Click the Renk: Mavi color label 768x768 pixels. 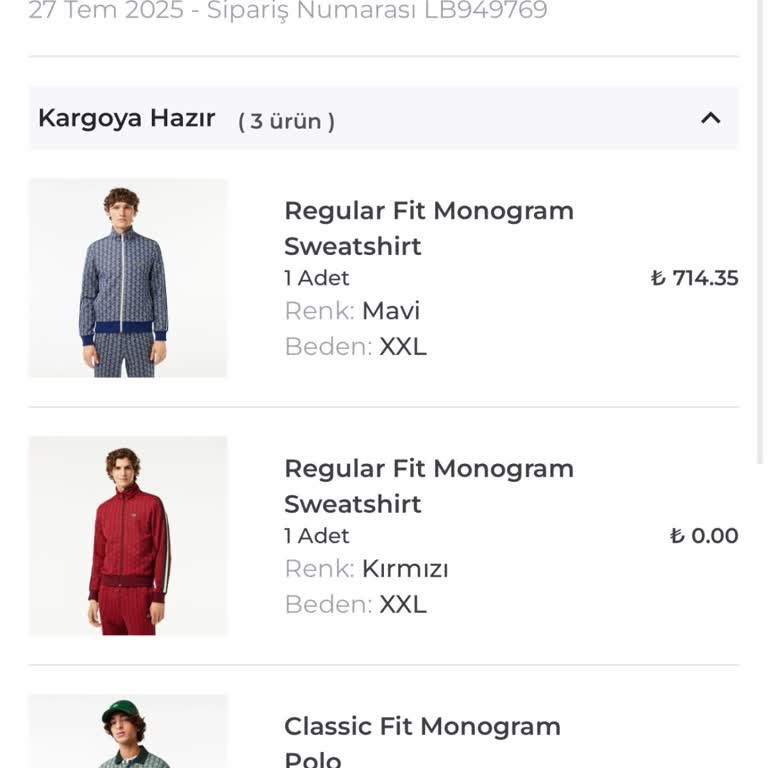tap(352, 311)
